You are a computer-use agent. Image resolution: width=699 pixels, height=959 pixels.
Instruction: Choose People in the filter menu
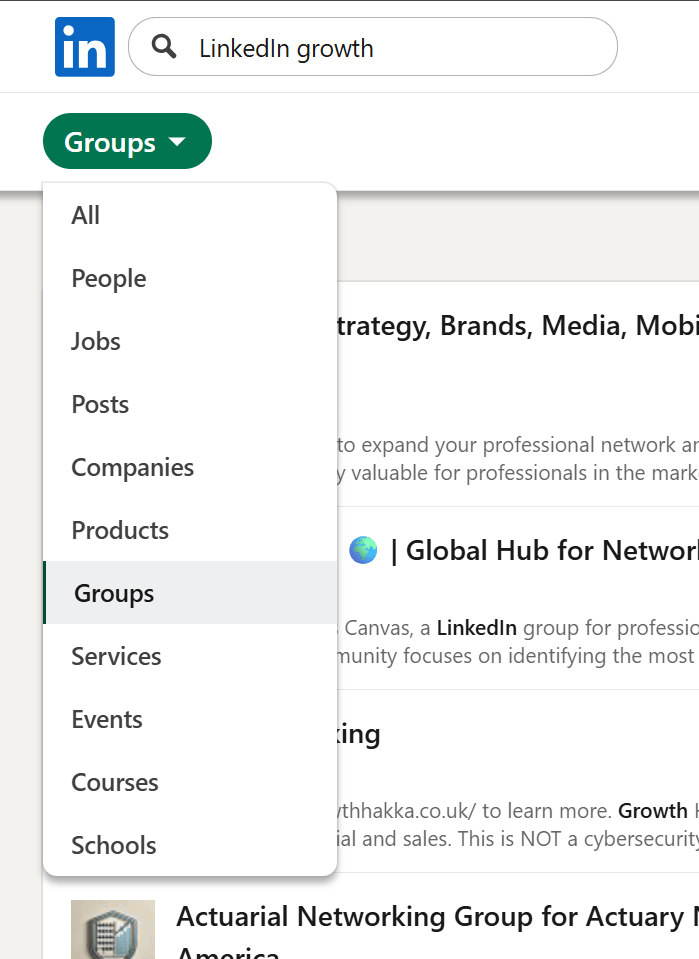pos(190,278)
